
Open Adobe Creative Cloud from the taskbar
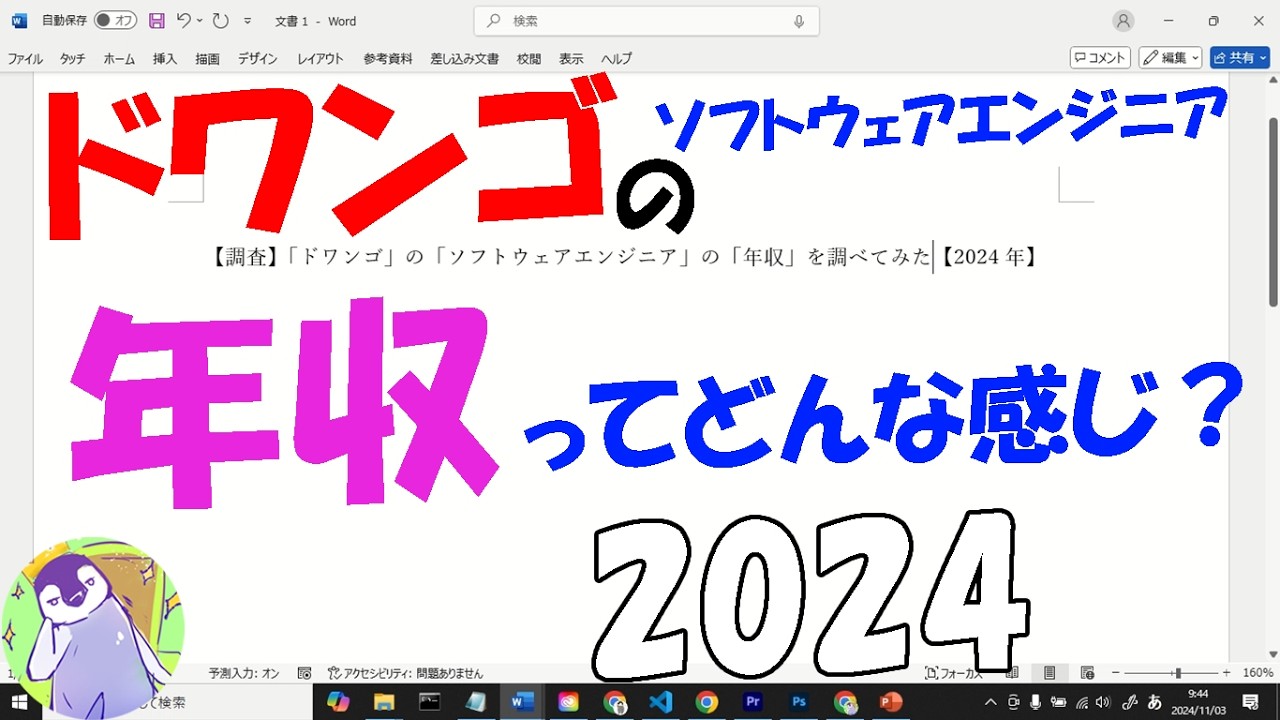click(568, 702)
